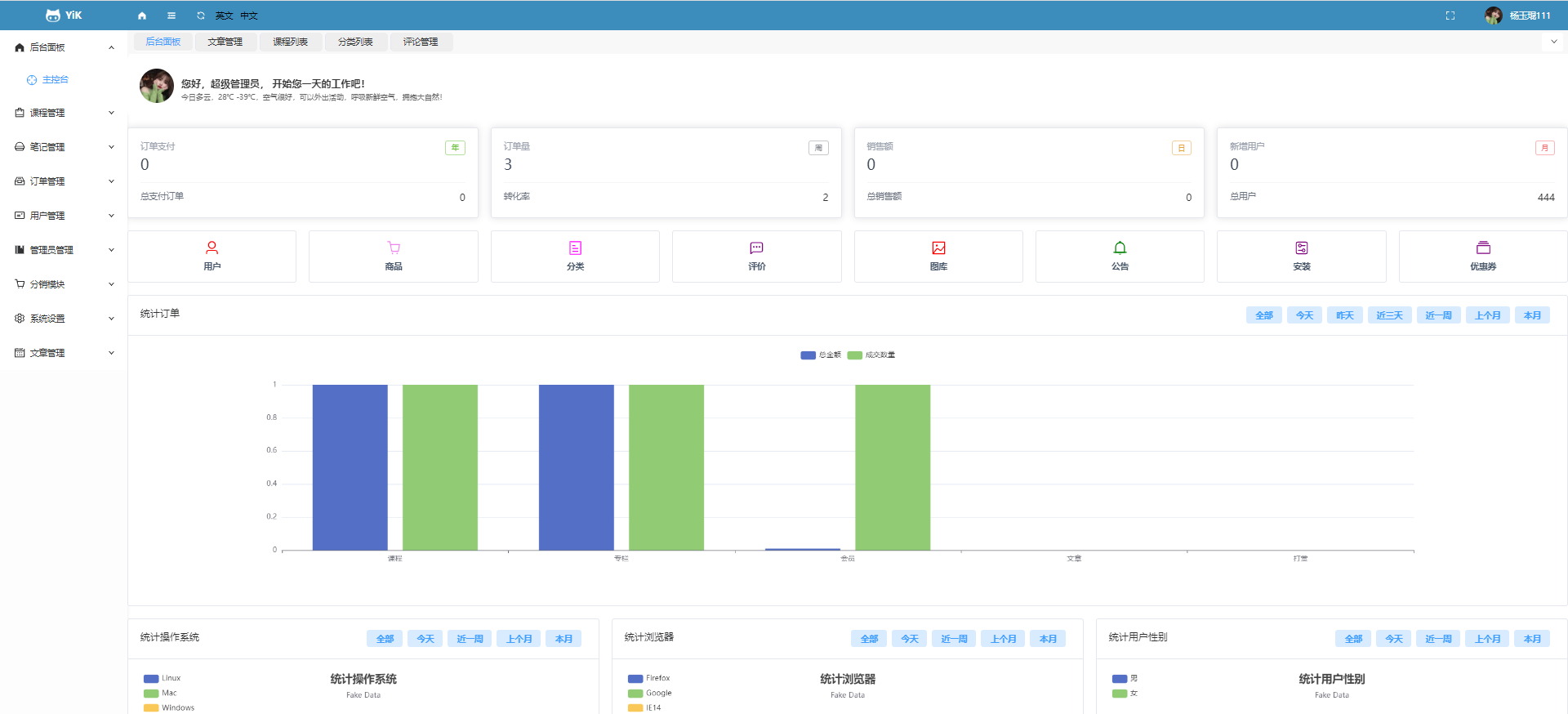Toggle Mac legend in 统计操作系统 chart

(x=160, y=693)
